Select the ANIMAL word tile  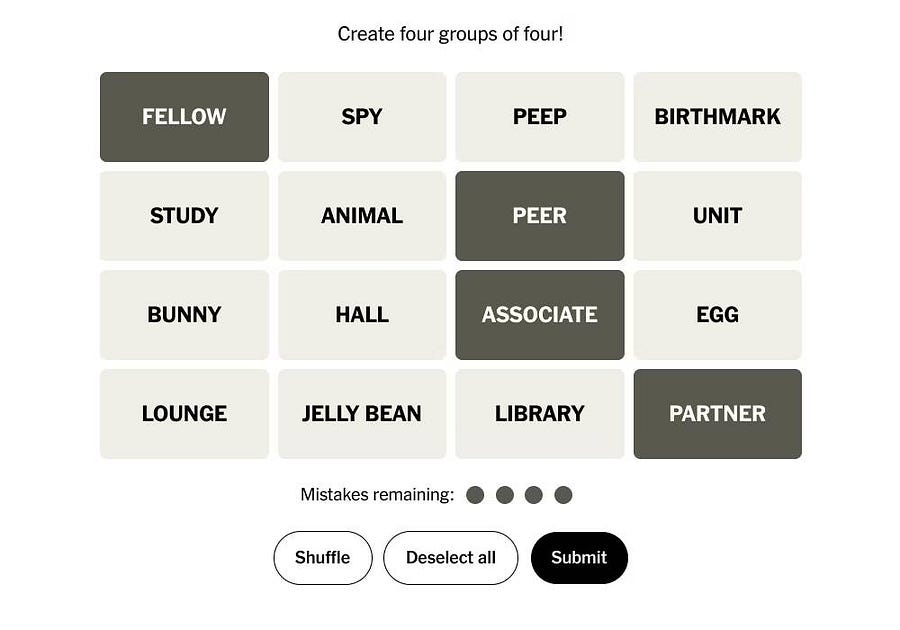[362, 216]
